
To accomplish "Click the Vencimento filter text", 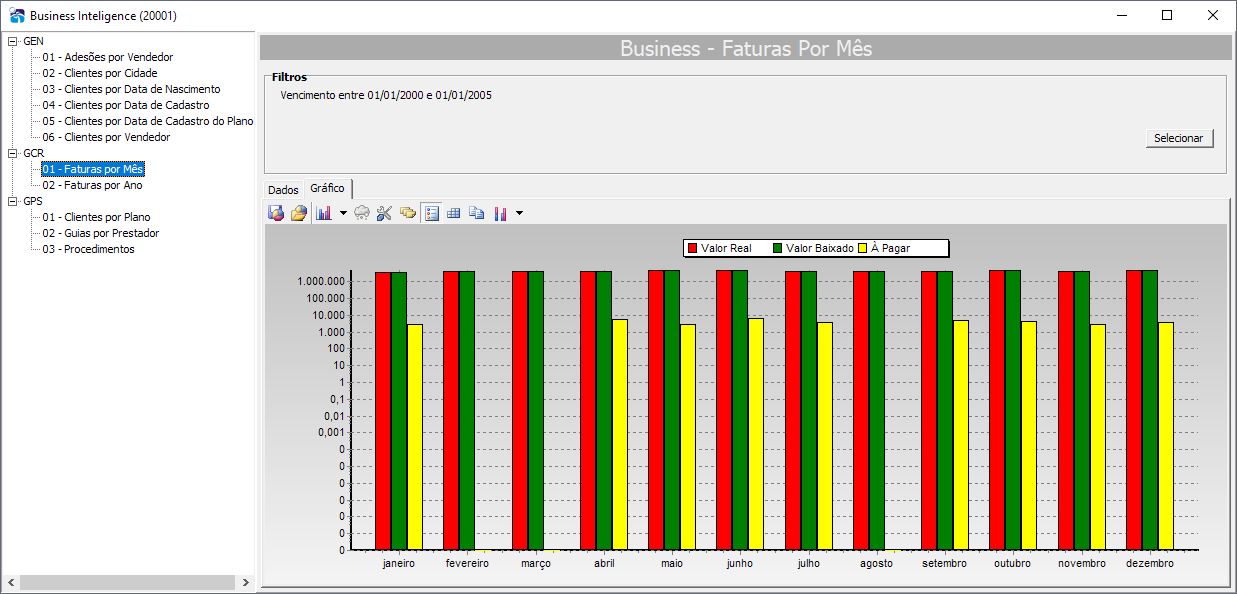I will 386,96.
